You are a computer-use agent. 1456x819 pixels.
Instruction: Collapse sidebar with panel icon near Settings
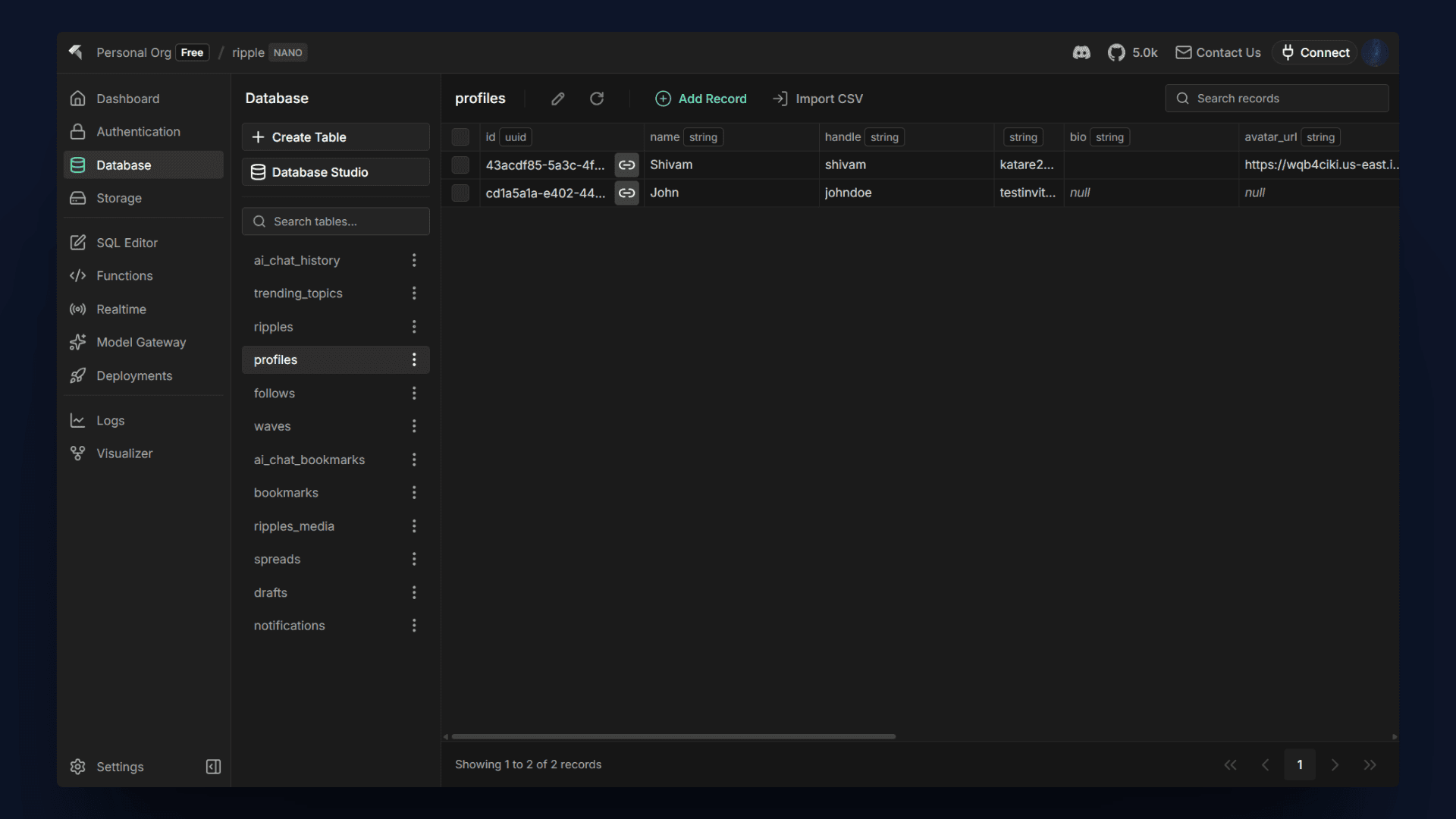(213, 767)
